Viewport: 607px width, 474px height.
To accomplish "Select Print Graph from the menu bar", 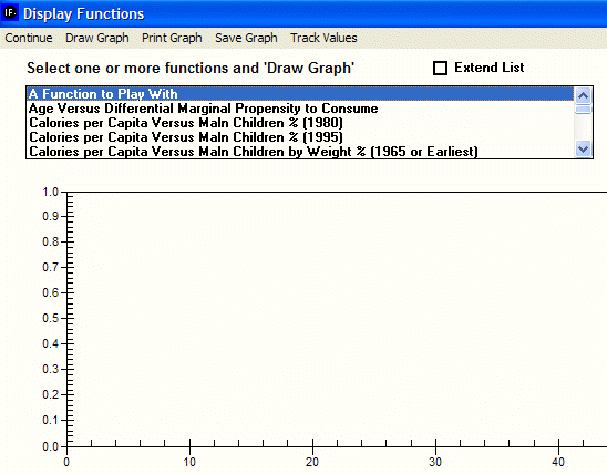I will [x=172, y=38].
